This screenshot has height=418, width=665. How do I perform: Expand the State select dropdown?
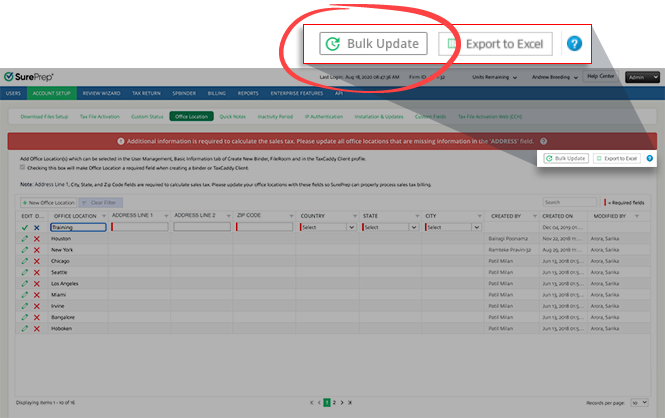pos(390,227)
